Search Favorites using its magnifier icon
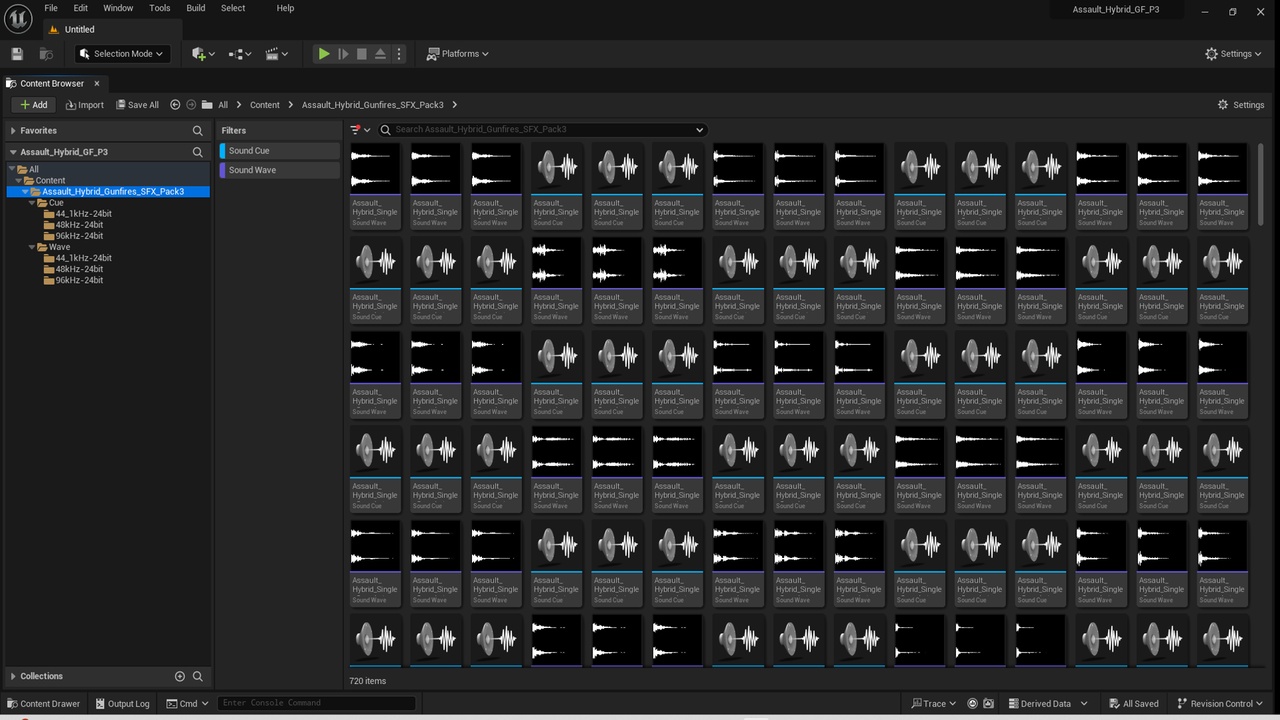The image size is (1280, 720). [198, 131]
